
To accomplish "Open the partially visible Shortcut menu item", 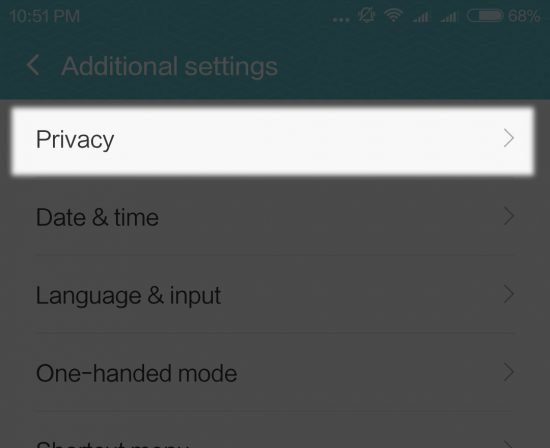I will (275, 431).
